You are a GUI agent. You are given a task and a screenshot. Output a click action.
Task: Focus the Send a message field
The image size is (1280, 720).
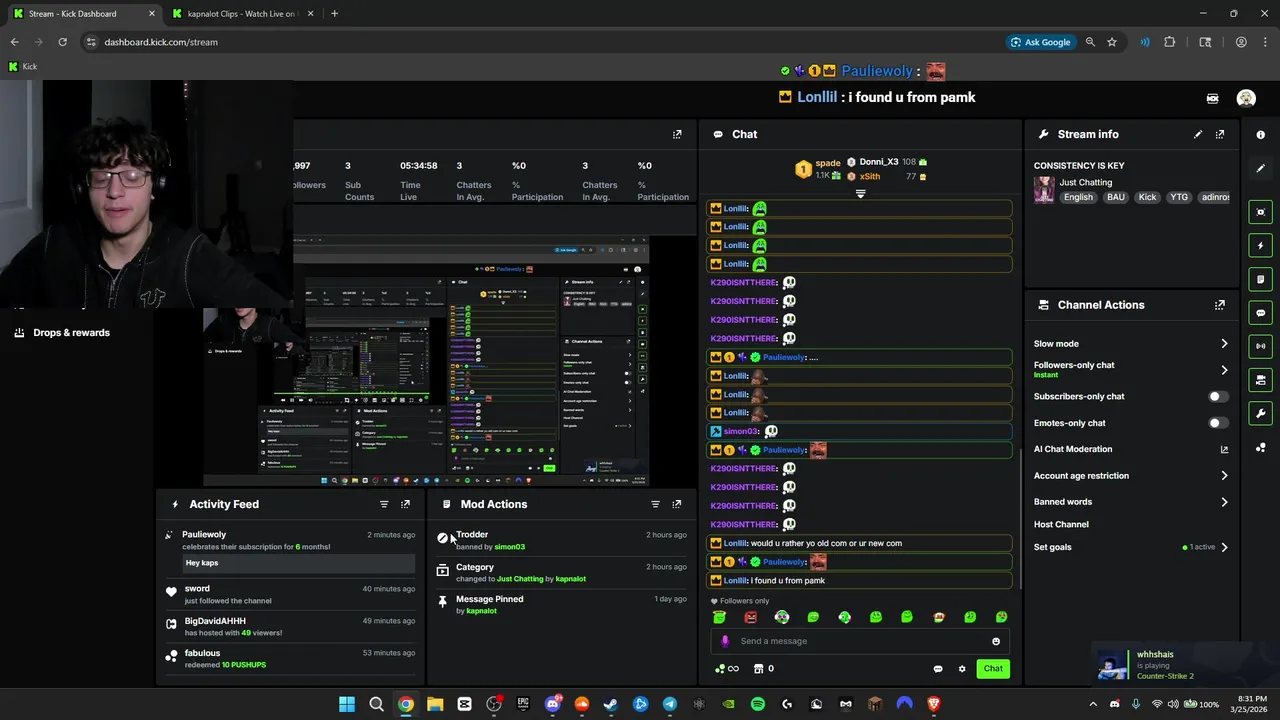(x=861, y=641)
